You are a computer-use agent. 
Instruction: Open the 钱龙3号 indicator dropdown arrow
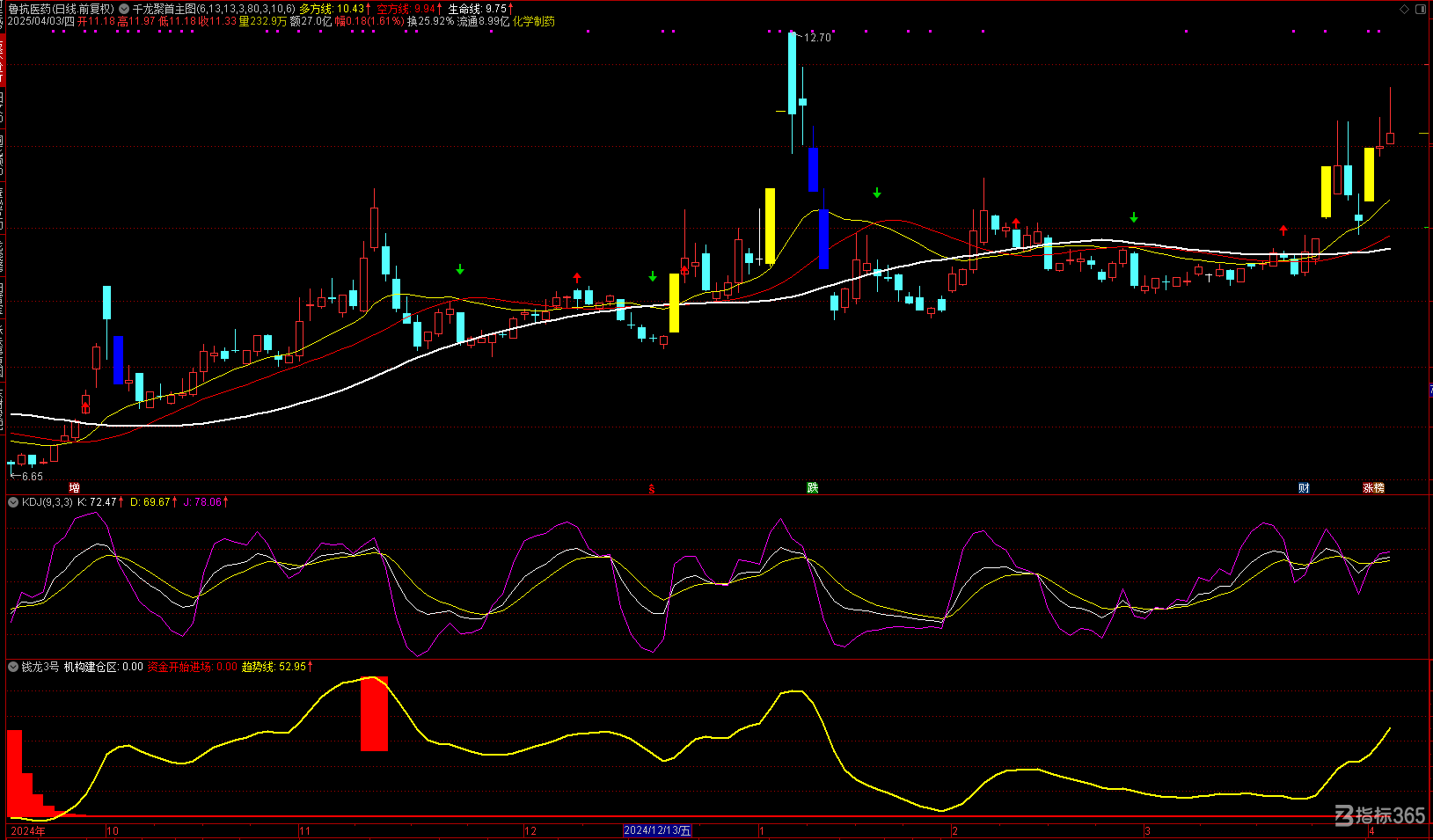[x=13, y=667]
